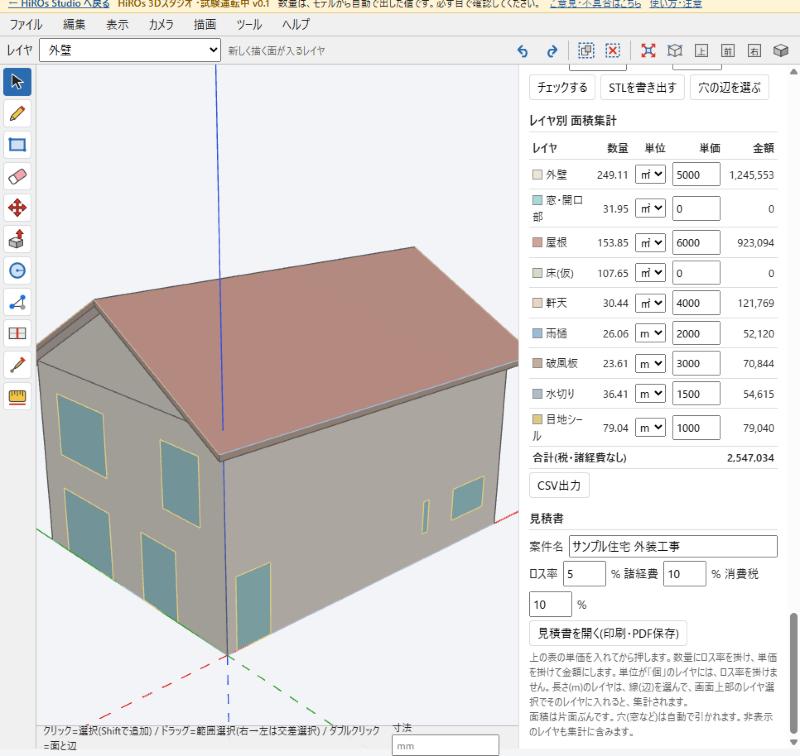Click the 雨樋 layer color swatch
Screen dimensions: 800x756
[x=537, y=333]
